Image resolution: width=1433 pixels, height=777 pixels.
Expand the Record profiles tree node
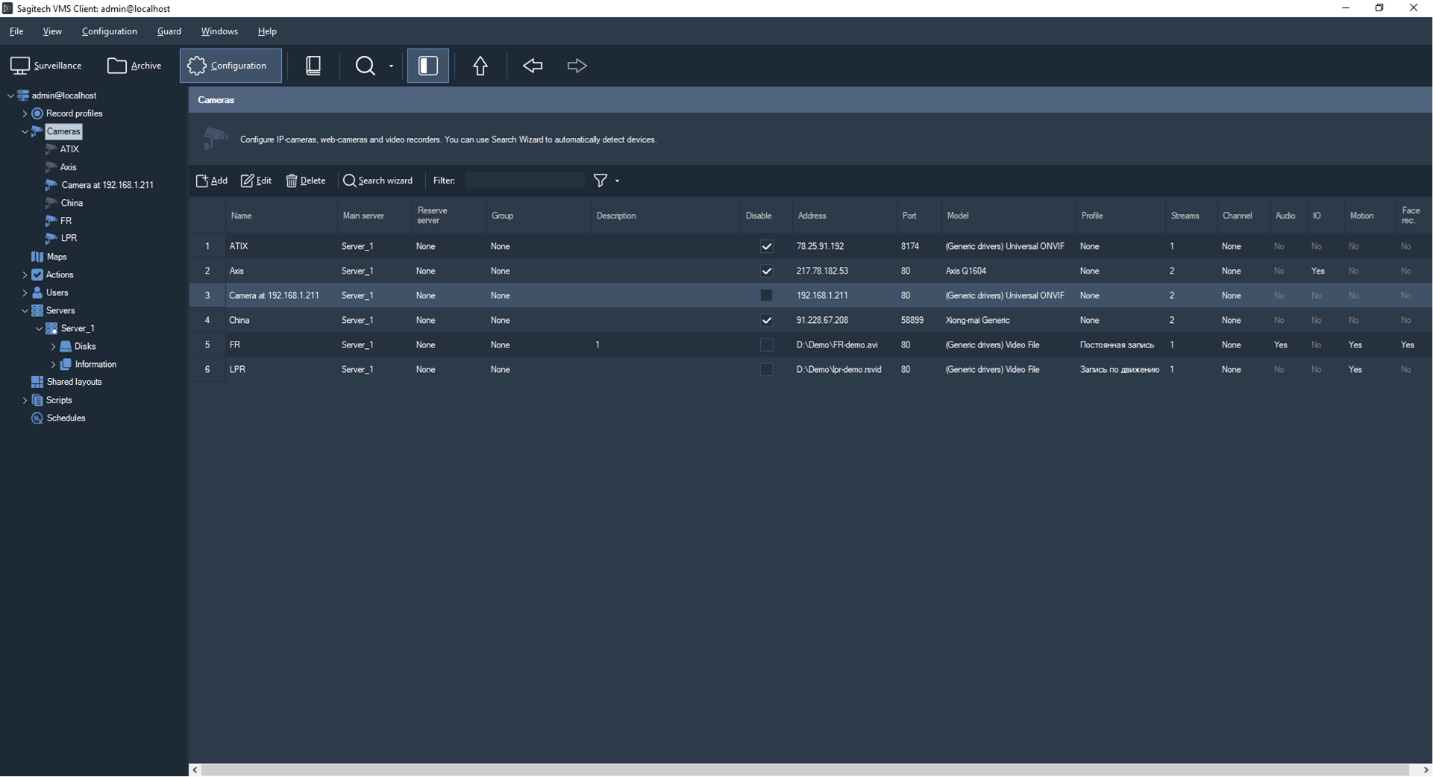25,114
